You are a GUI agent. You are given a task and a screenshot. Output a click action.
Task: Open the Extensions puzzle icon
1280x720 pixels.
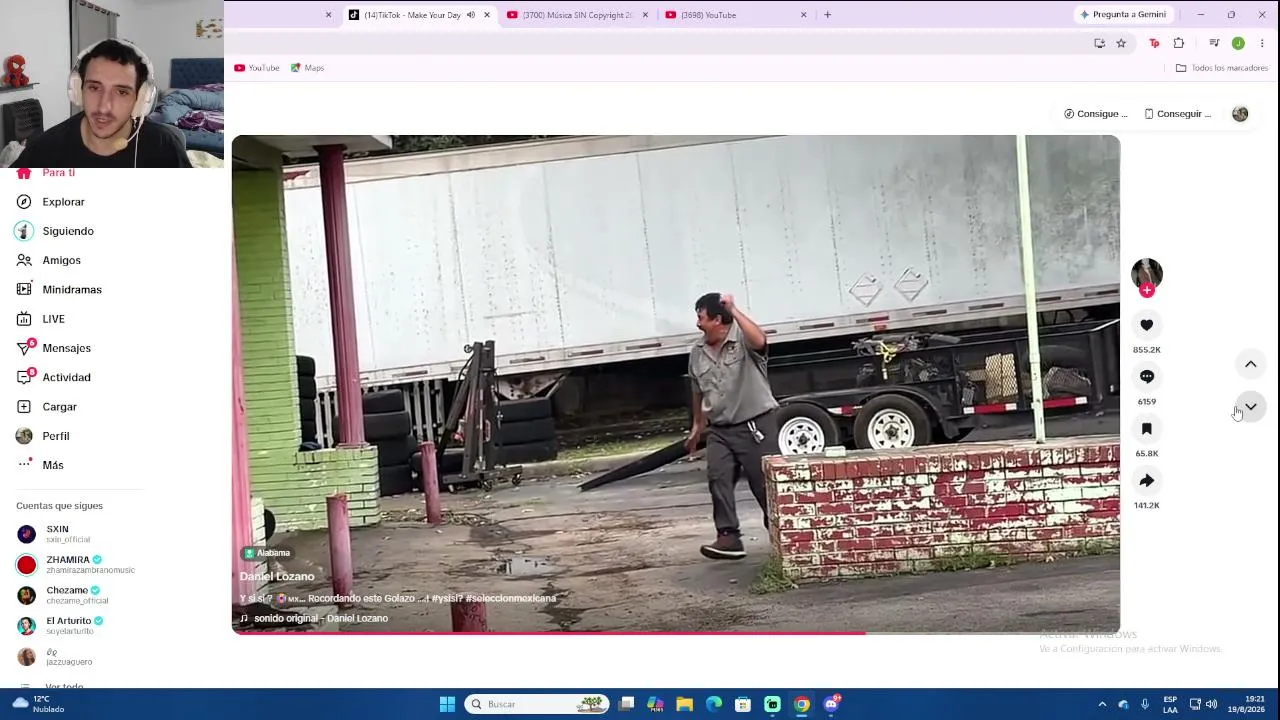[x=1179, y=43]
